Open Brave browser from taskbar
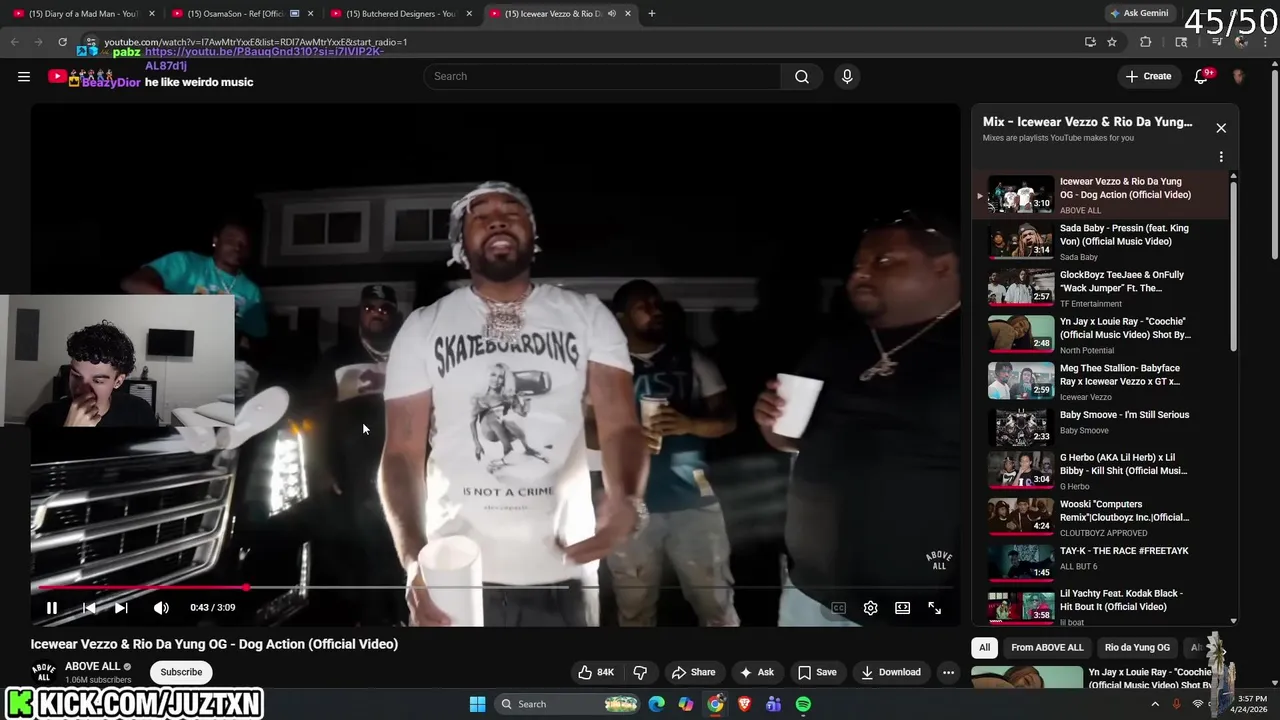 tap(744, 704)
